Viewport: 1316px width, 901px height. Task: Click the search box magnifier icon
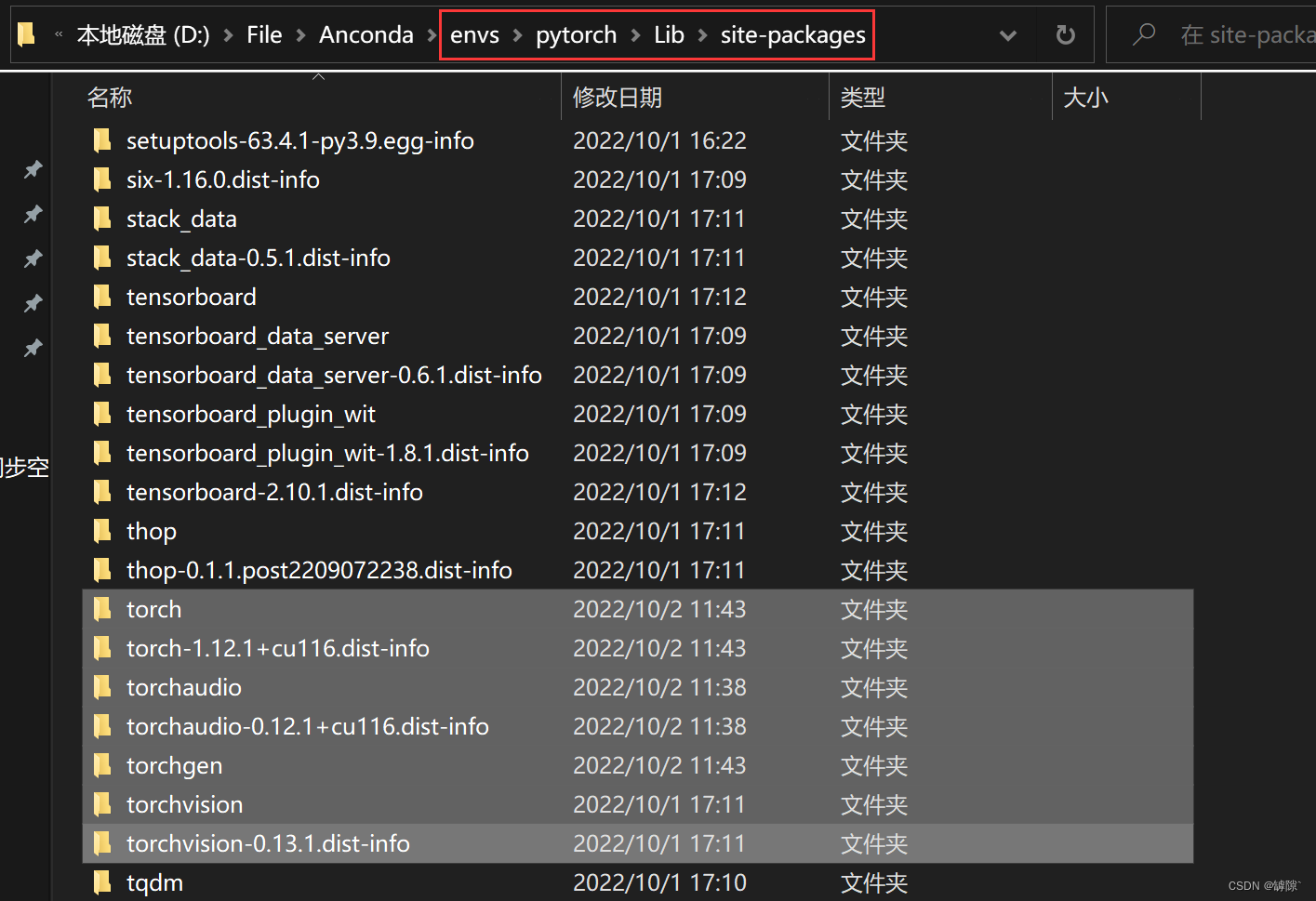(x=1144, y=34)
